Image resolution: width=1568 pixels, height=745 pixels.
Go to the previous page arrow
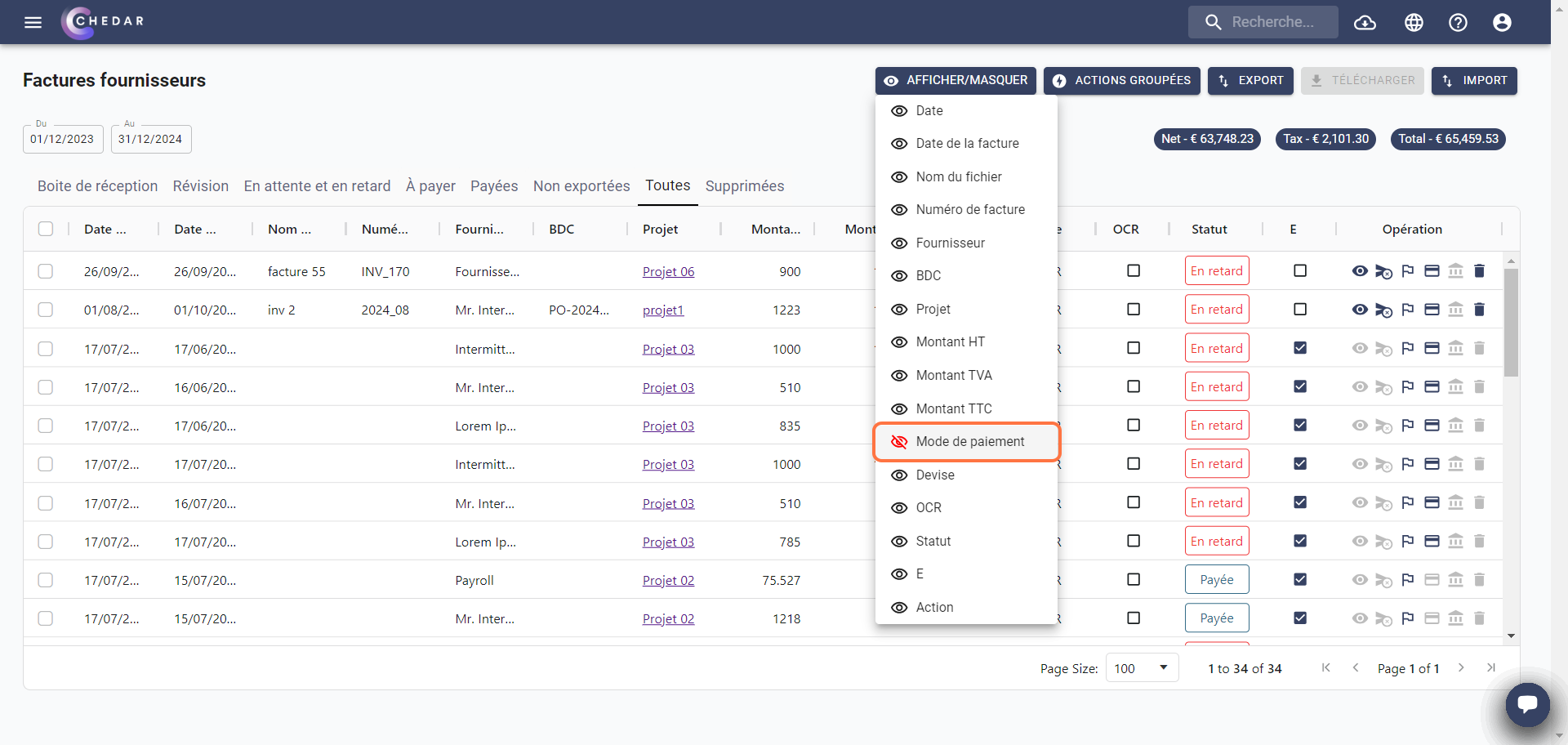[1356, 668]
